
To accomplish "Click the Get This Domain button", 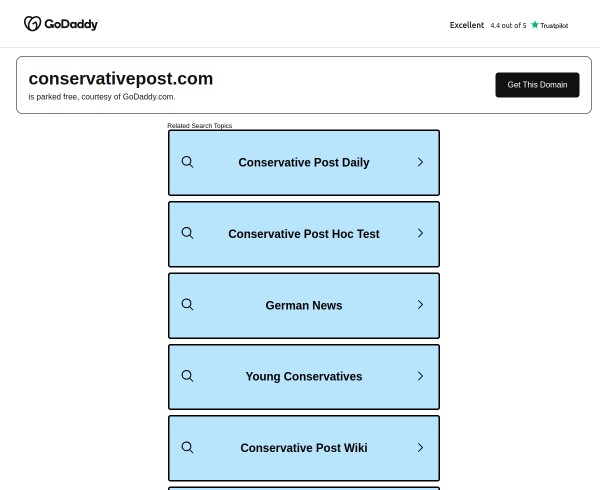I will coord(537,85).
